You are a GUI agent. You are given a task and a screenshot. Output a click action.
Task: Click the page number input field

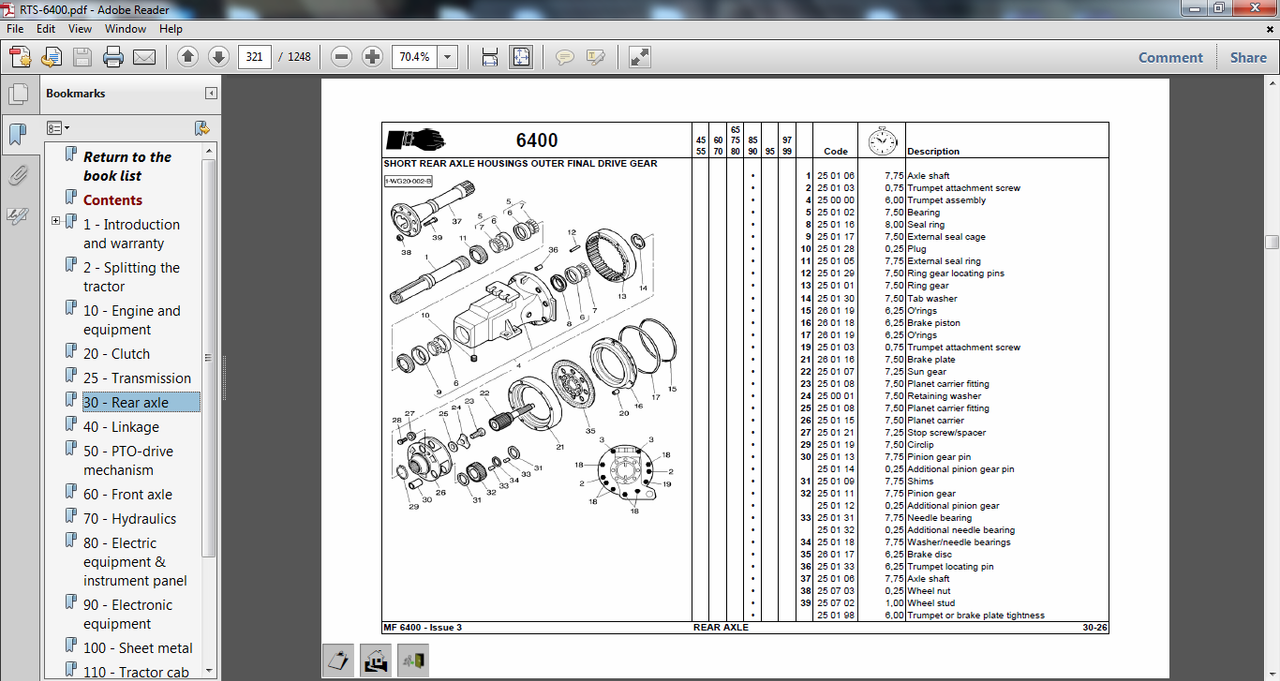(255, 57)
